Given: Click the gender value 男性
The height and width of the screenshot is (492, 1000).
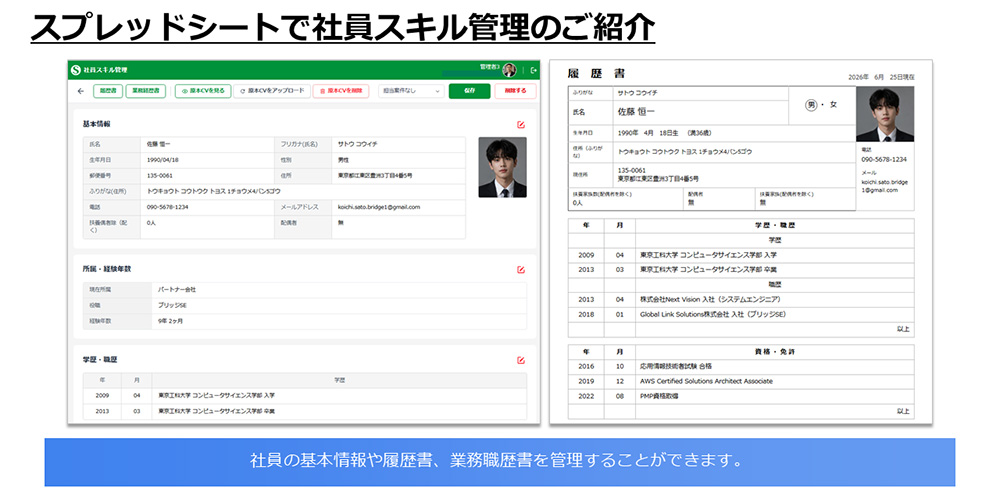Looking at the screenshot, I should click(343, 160).
